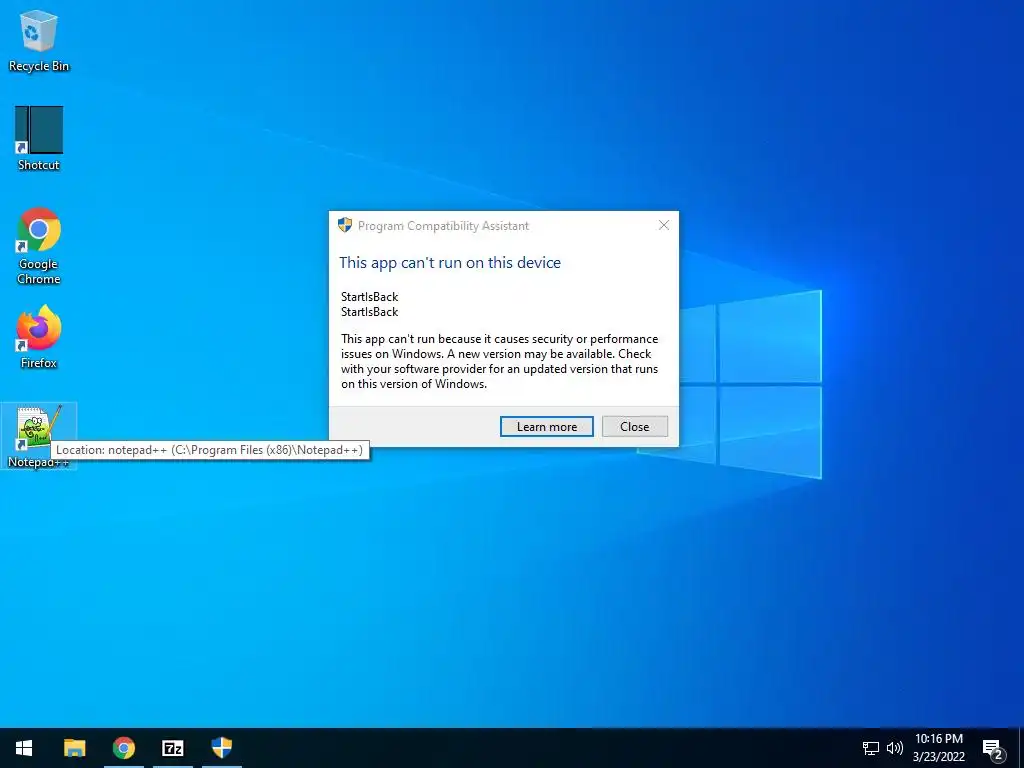Open the Windows Start menu

pos(24,748)
